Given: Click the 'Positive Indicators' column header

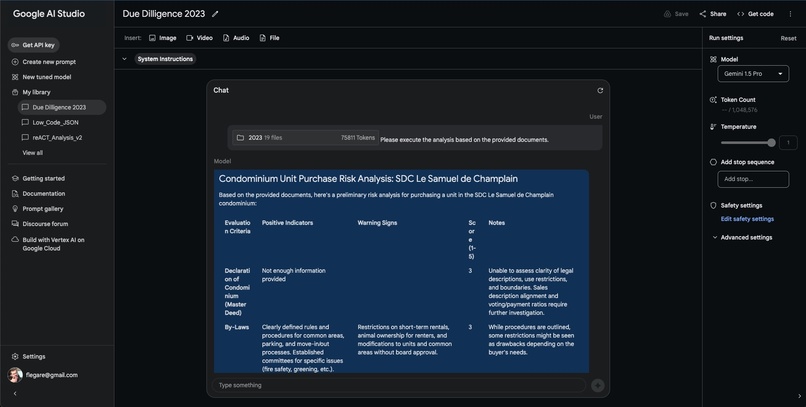Looking at the screenshot, I should [287, 223].
